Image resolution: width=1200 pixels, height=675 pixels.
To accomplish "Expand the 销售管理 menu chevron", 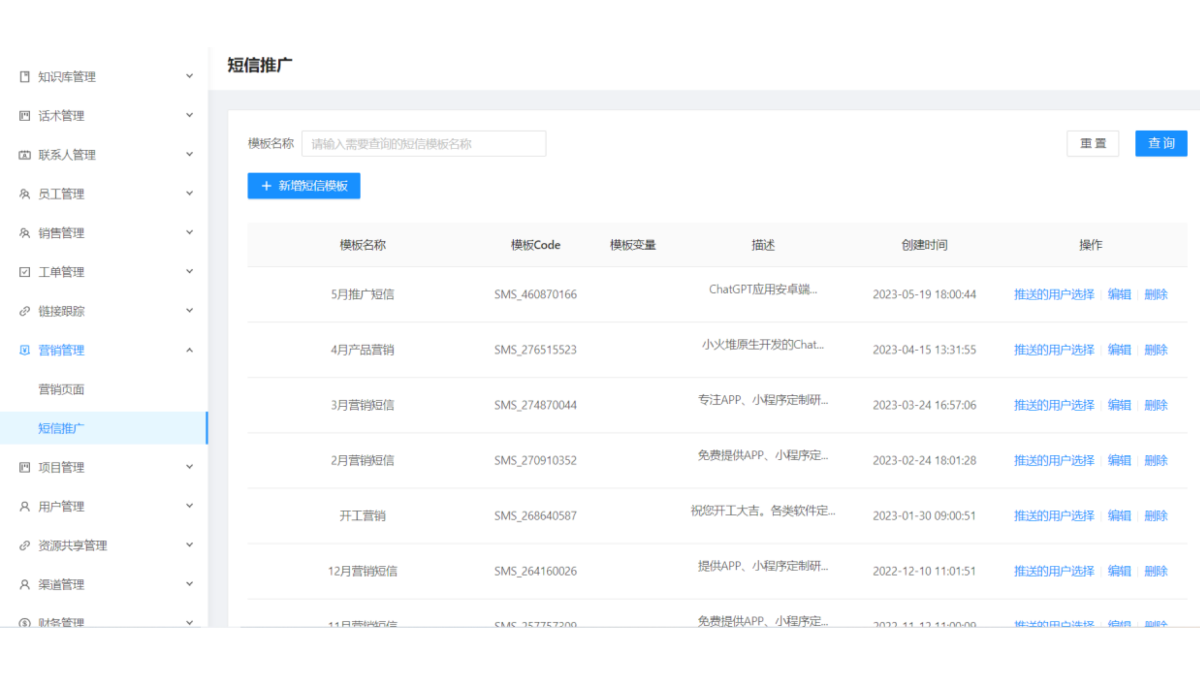I will point(189,233).
